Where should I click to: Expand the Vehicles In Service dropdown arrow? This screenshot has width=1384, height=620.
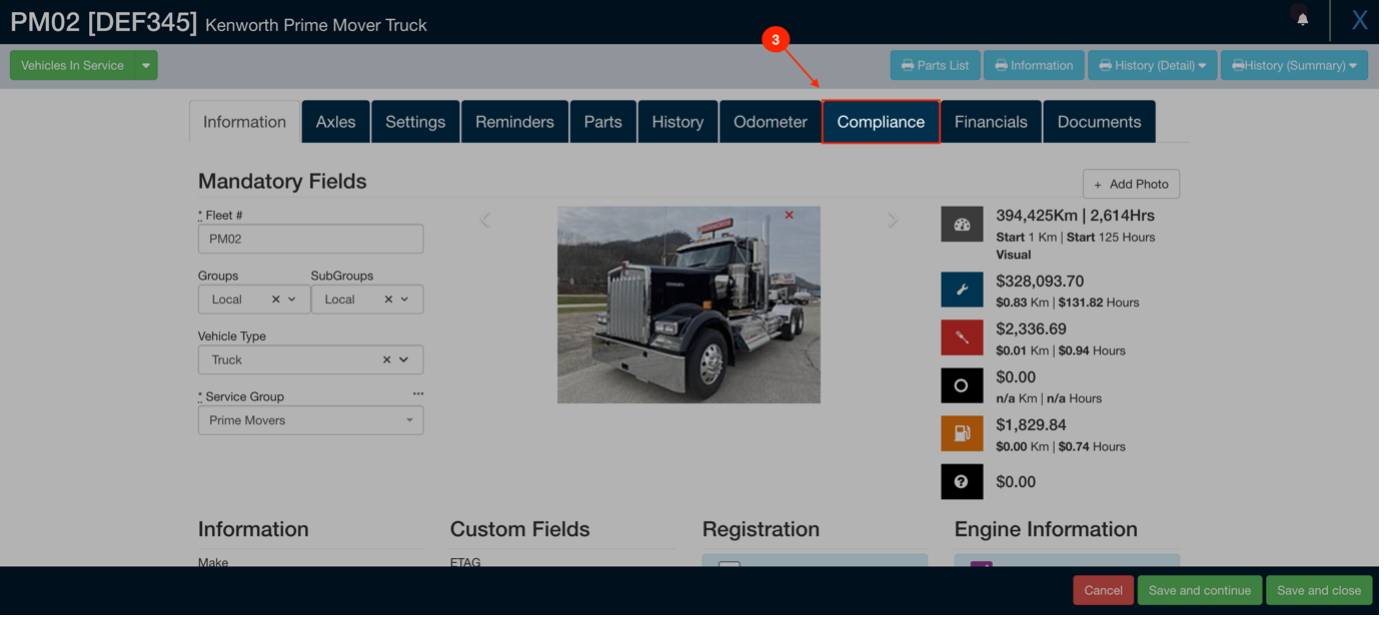(x=146, y=66)
